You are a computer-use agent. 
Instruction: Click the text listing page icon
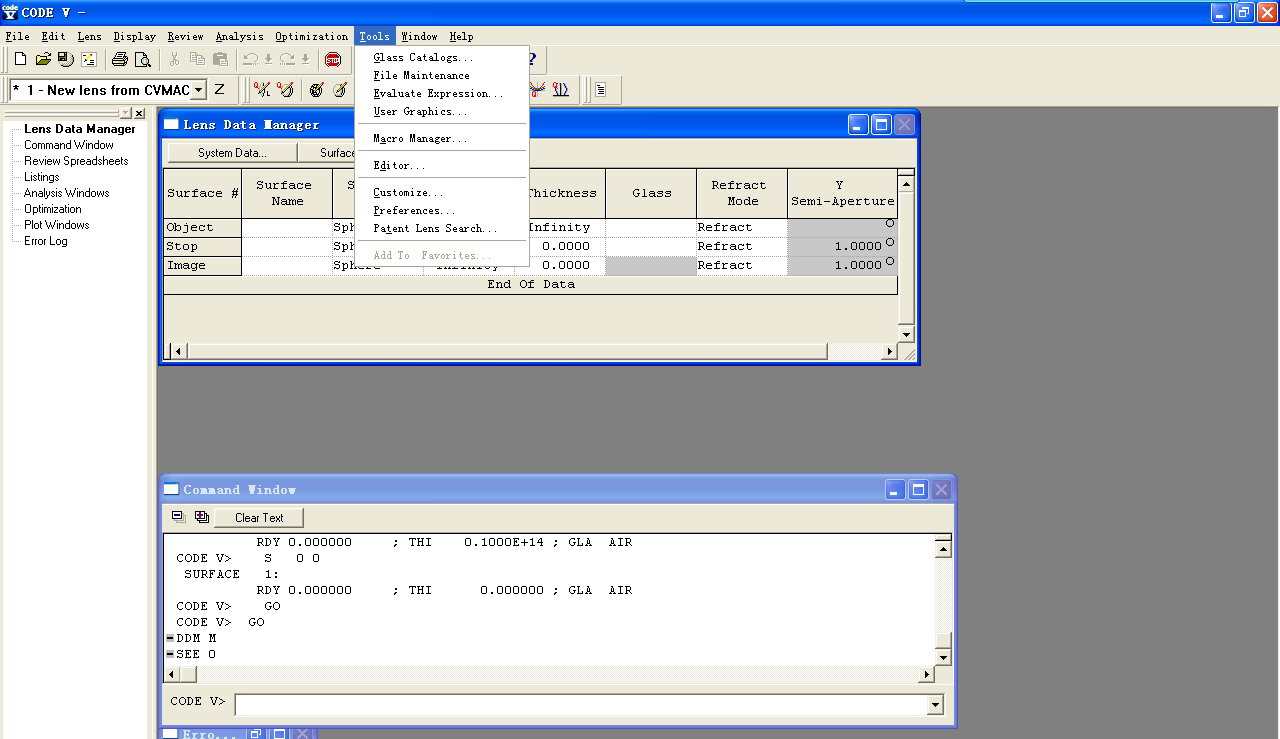[600, 90]
